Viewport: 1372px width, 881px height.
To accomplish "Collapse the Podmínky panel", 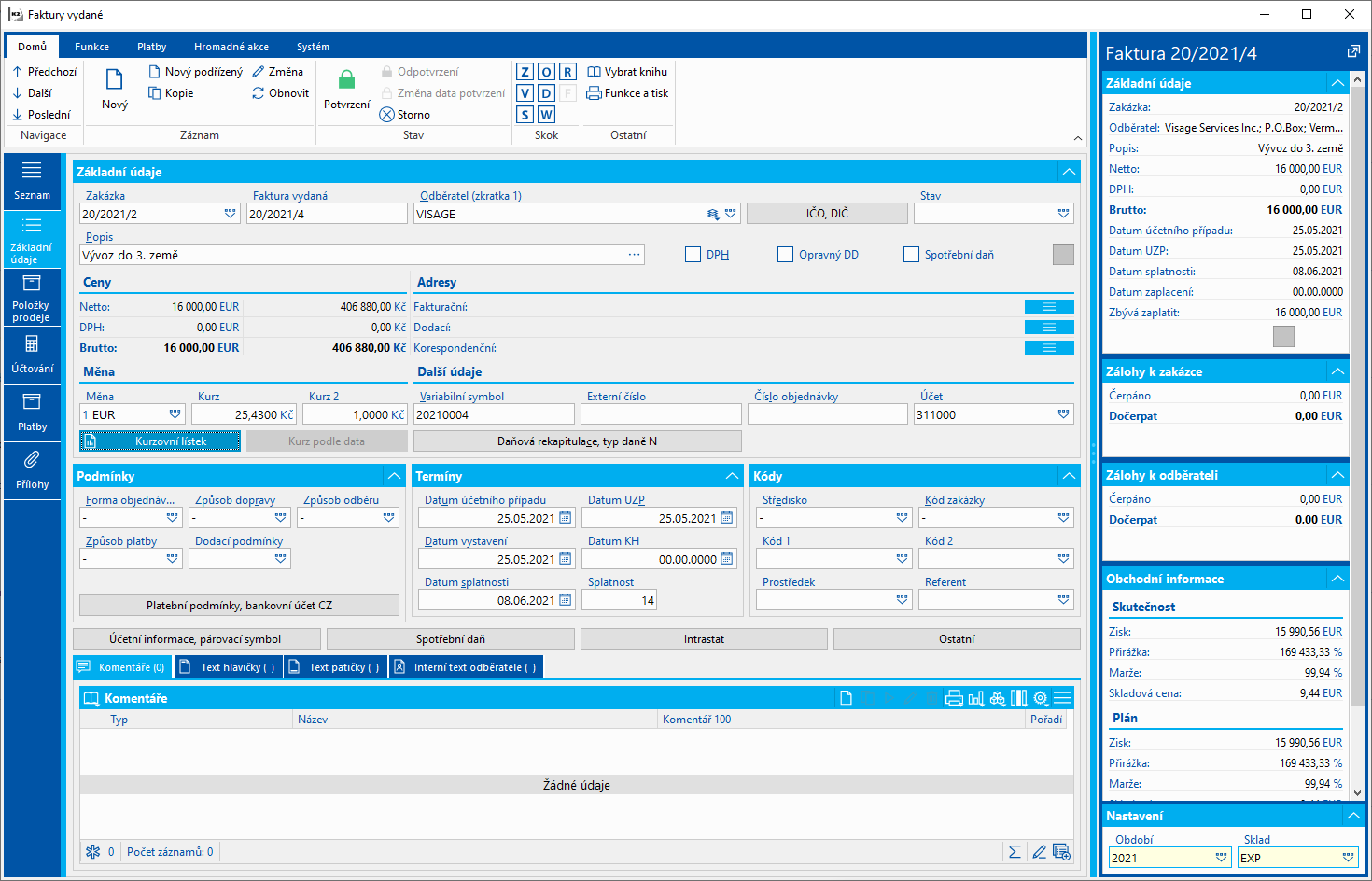I will pyautogui.click(x=395, y=476).
